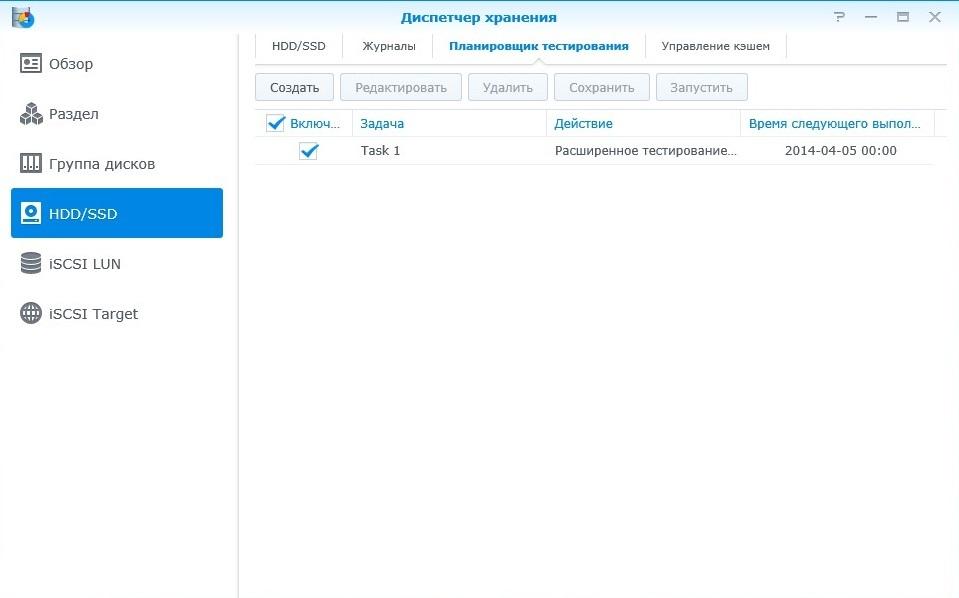Toggle the enable-all checkbox in column header
959x598 pixels.
click(x=276, y=123)
